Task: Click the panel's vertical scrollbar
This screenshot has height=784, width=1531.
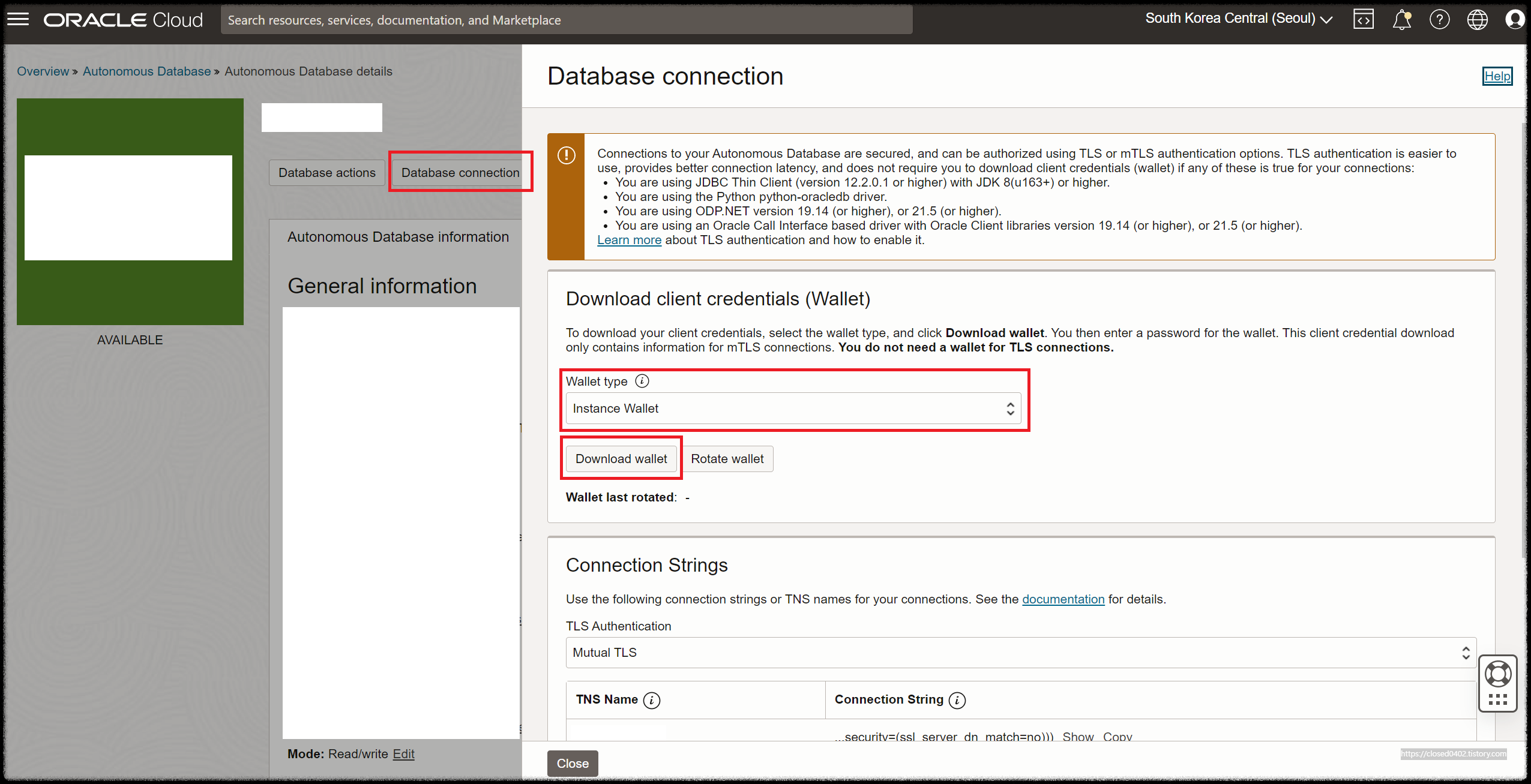Action: (1525, 342)
